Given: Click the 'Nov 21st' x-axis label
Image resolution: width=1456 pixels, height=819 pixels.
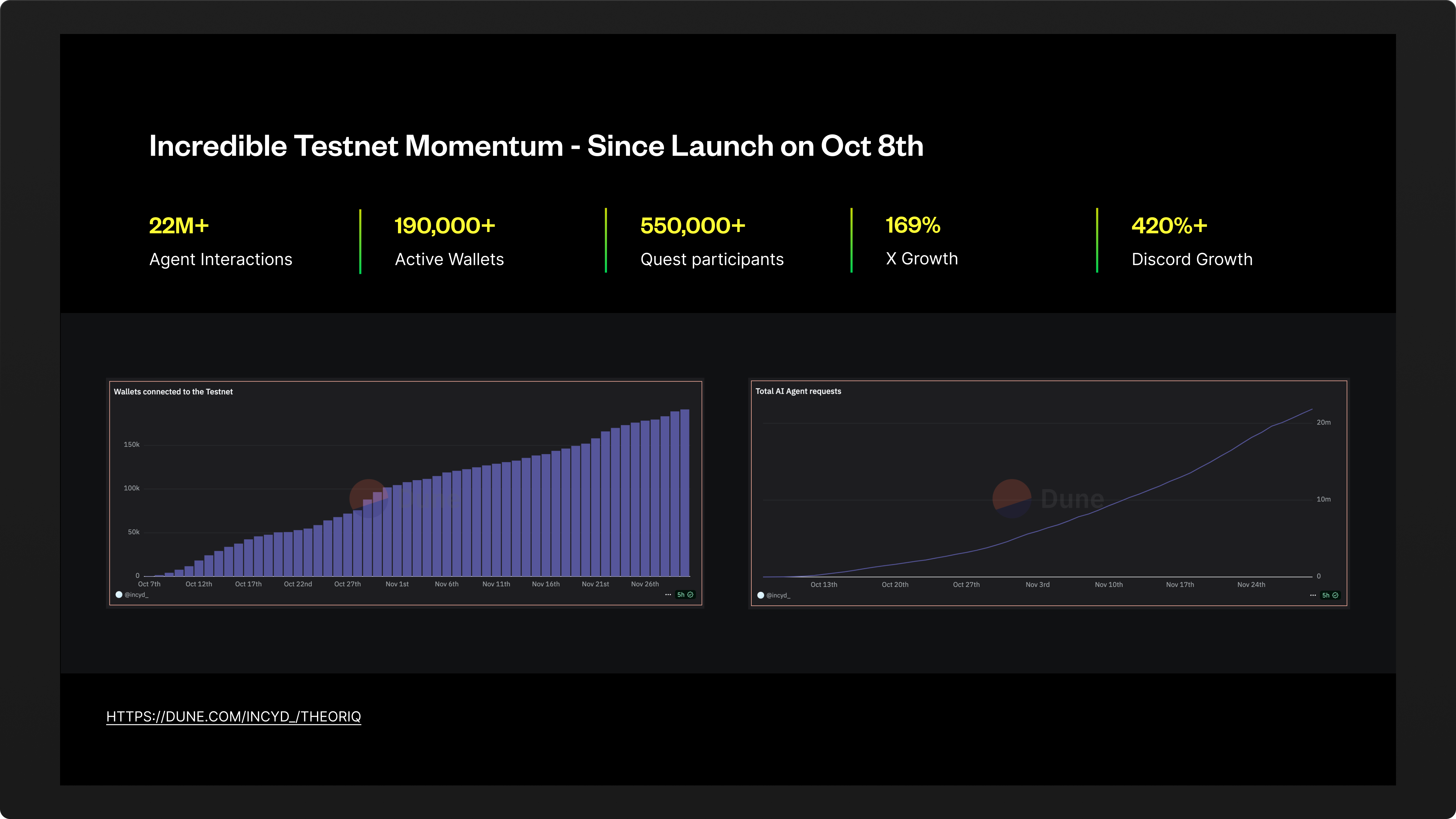Looking at the screenshot, I should (595, 585).
